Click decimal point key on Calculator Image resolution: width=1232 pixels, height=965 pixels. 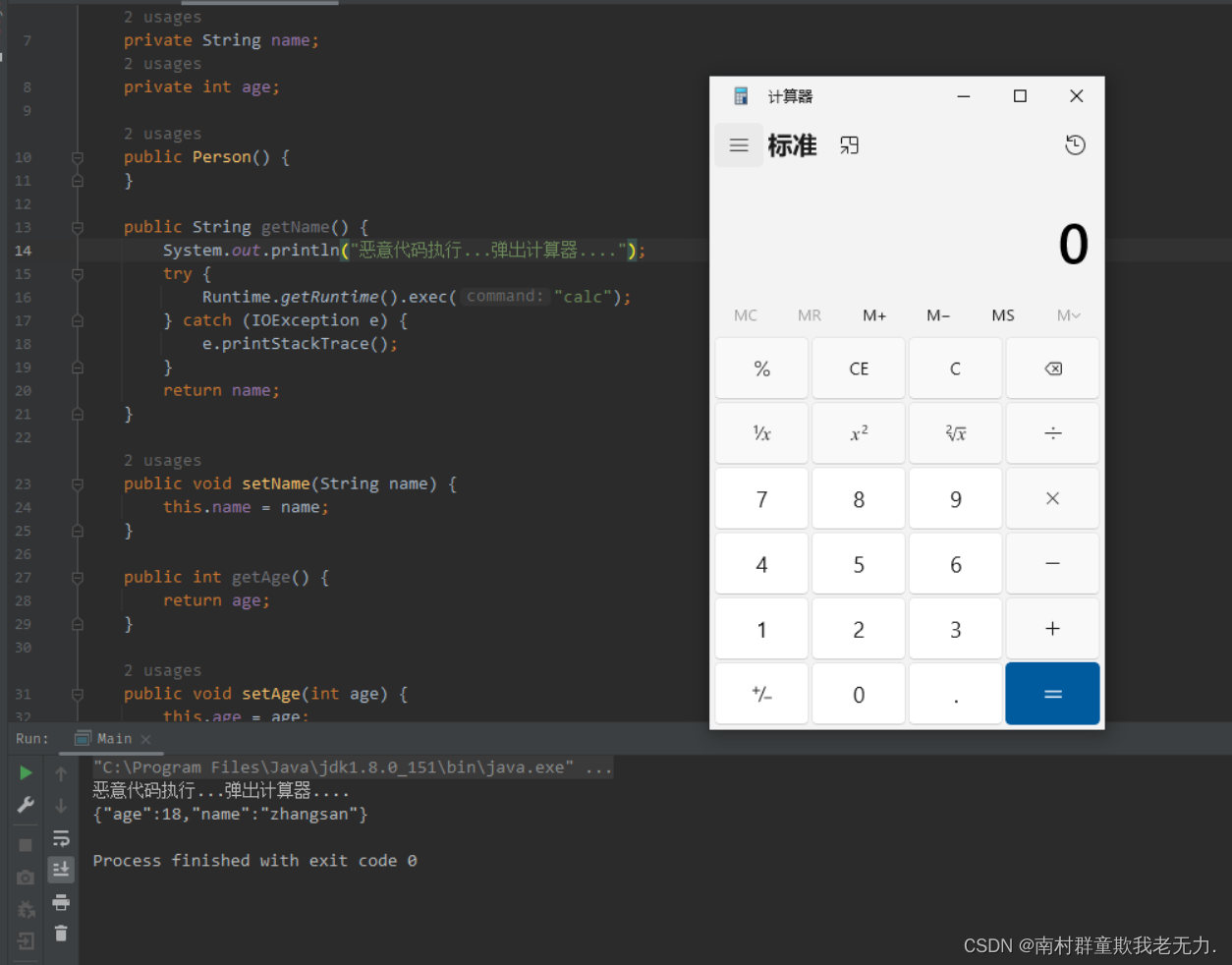[955, 694]
